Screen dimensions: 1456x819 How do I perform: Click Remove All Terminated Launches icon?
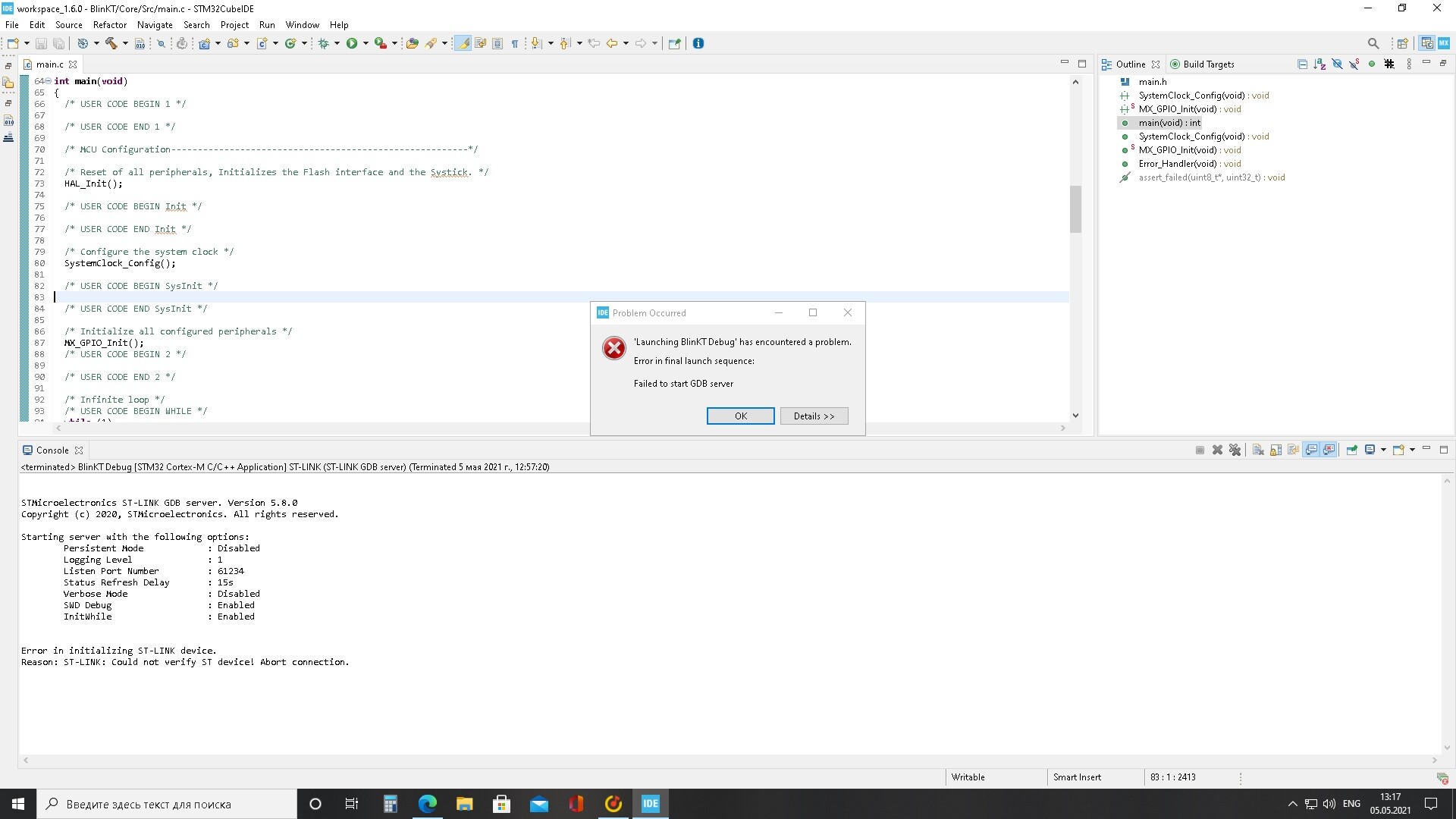1235,450
